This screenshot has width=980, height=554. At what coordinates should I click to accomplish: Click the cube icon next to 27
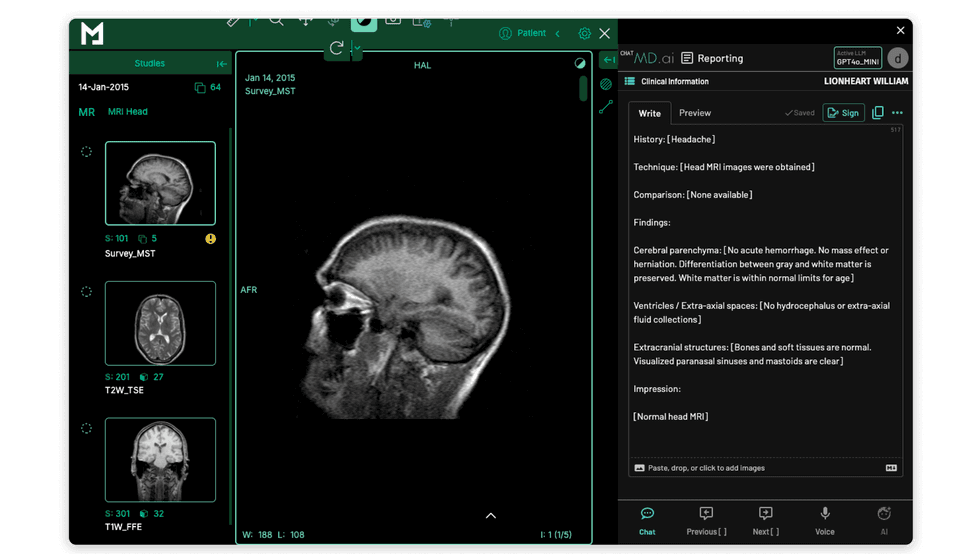coord(144,377)
